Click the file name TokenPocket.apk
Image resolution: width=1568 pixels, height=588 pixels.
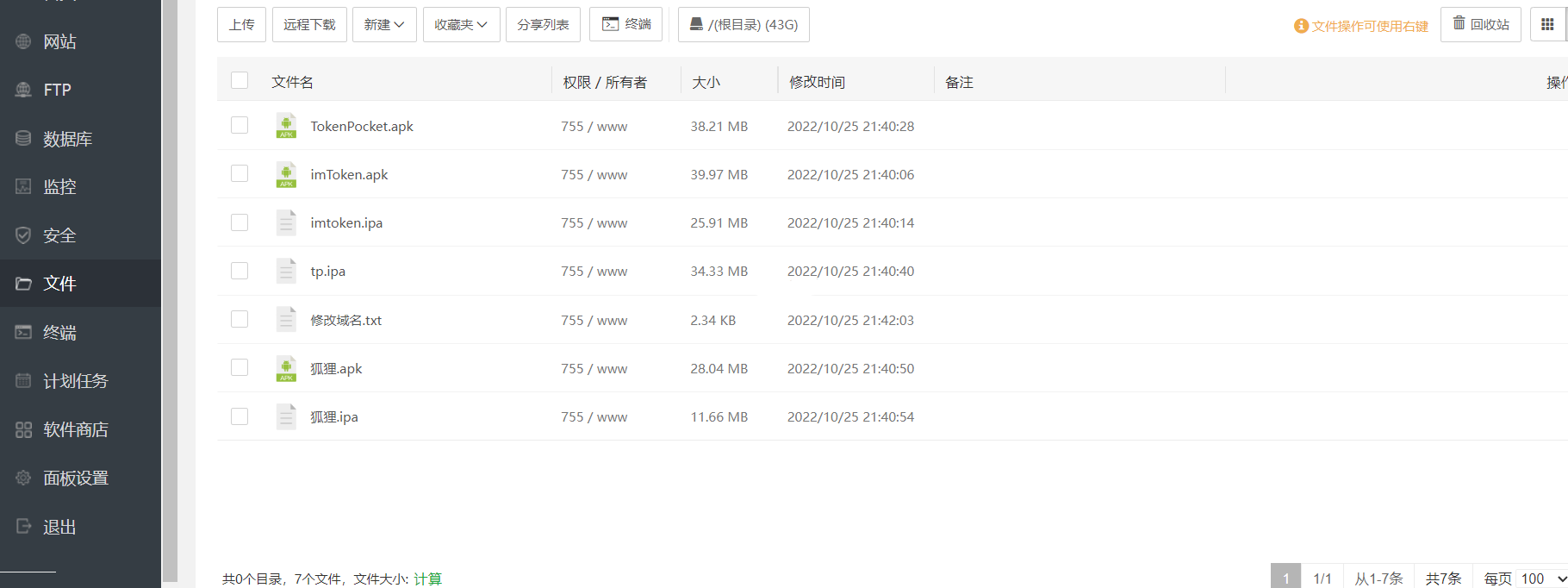[x=362, y=126]
